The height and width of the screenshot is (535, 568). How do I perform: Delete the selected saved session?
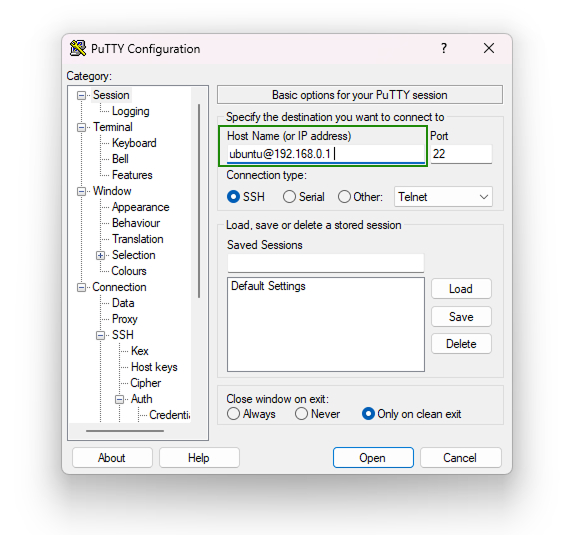(x=461, y=343)
